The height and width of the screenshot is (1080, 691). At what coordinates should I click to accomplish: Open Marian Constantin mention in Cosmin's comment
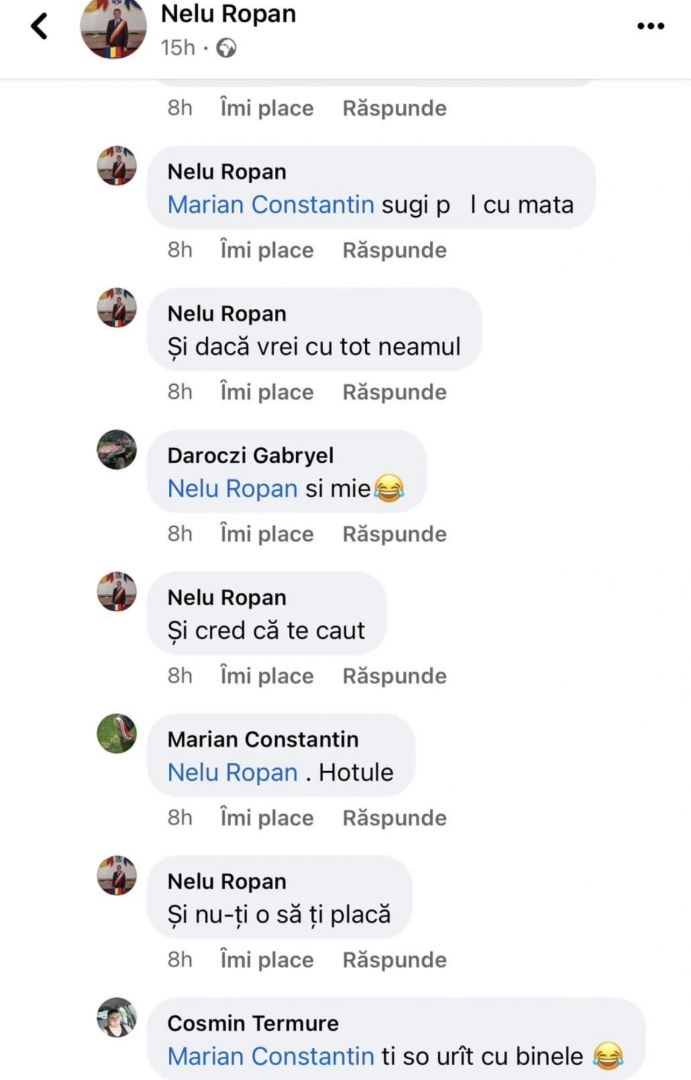pos(270,1056)
